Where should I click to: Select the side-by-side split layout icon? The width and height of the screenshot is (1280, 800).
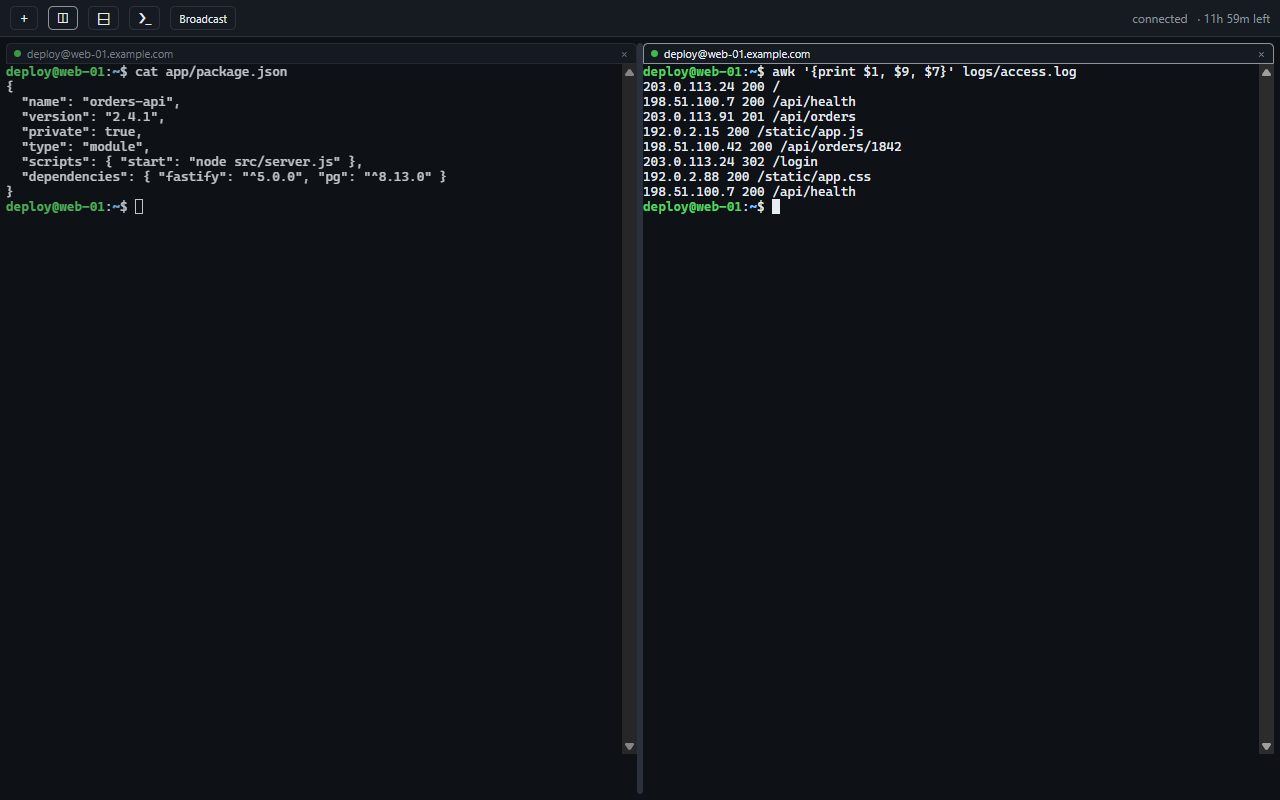click(x=63, y=18)
